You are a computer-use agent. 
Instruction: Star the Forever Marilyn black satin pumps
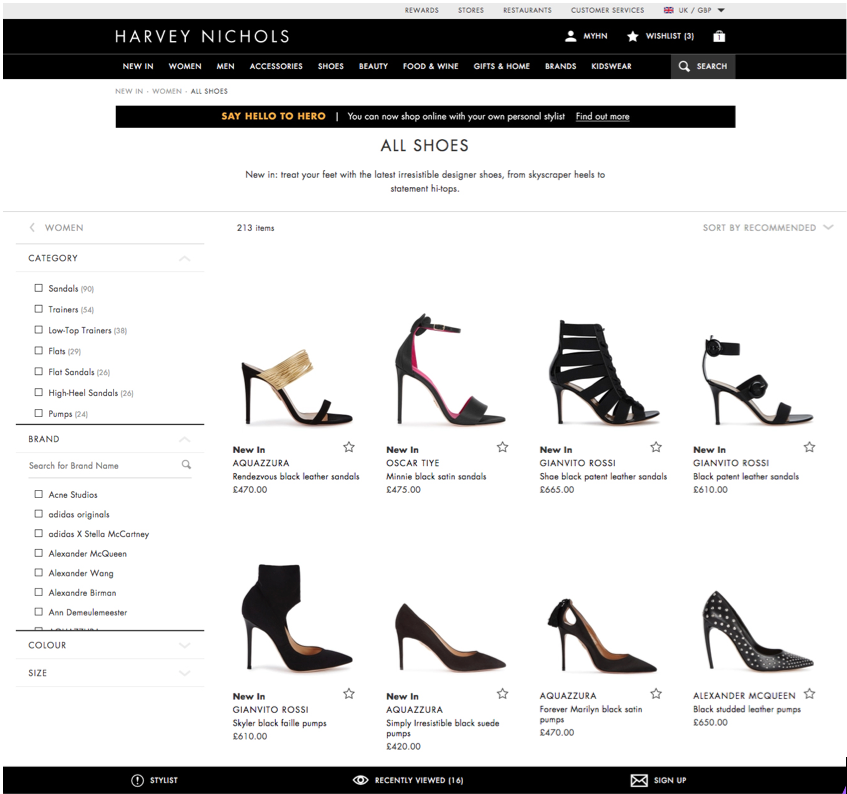pyautogui.click(x=656, y=694)
